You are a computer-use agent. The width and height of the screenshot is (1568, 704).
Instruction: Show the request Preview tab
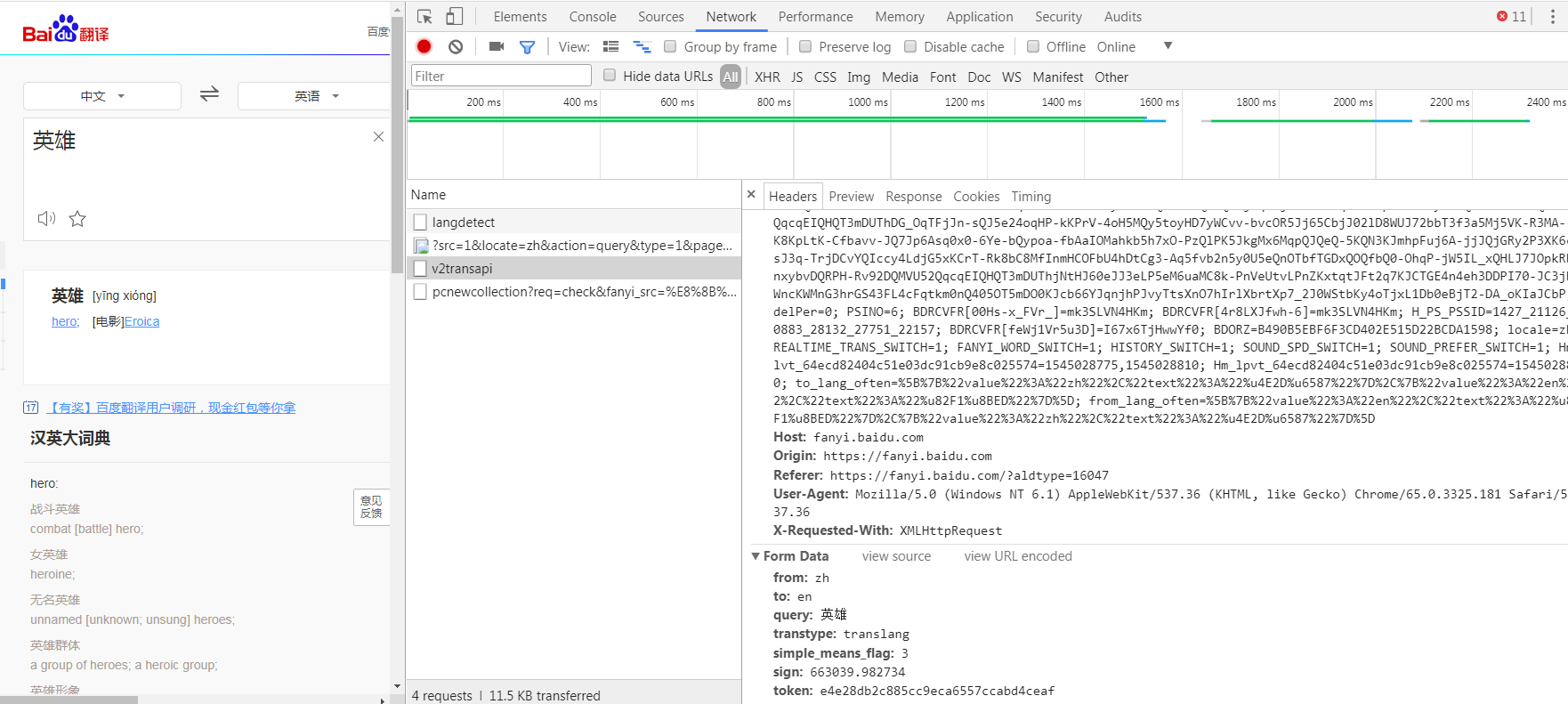852,197
